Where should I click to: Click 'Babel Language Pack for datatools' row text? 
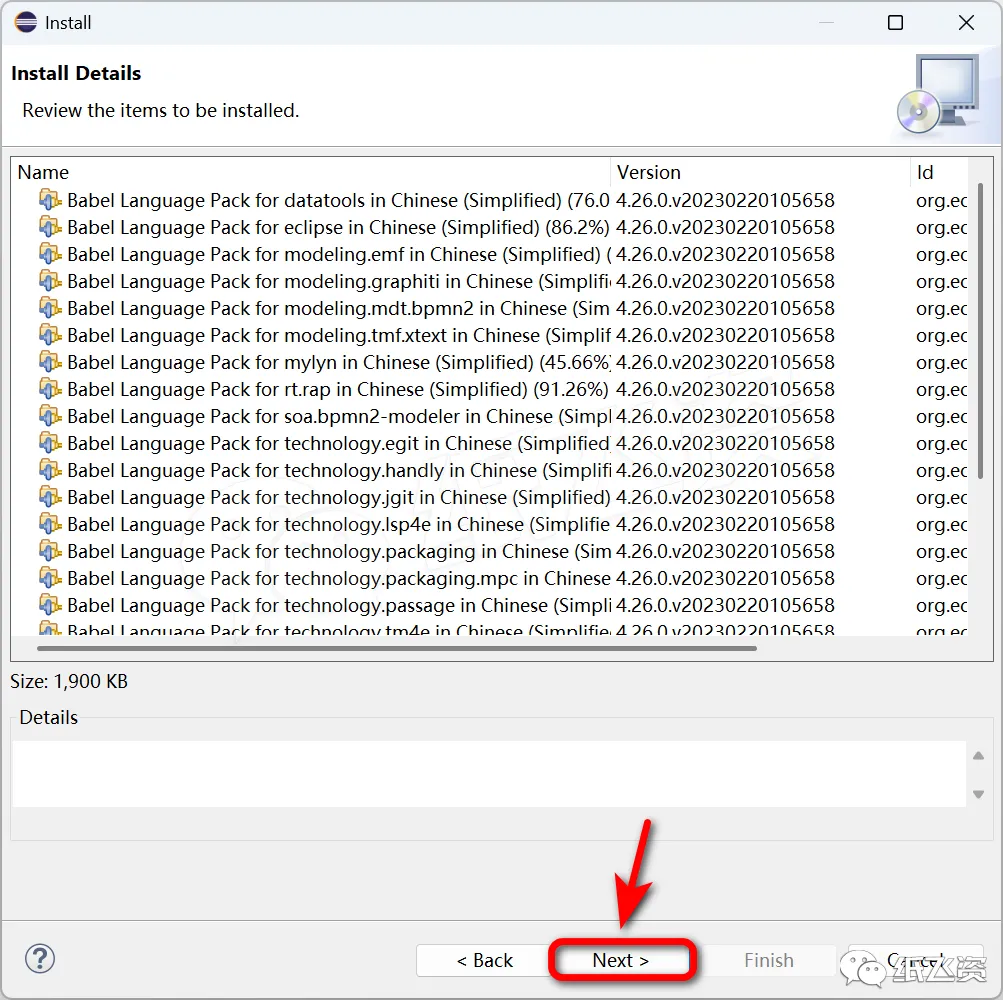(338, 200)
